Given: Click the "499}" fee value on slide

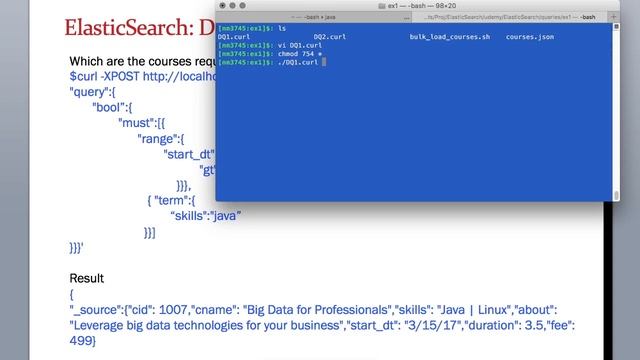Looking at the screenshot, I should [83, 340].
